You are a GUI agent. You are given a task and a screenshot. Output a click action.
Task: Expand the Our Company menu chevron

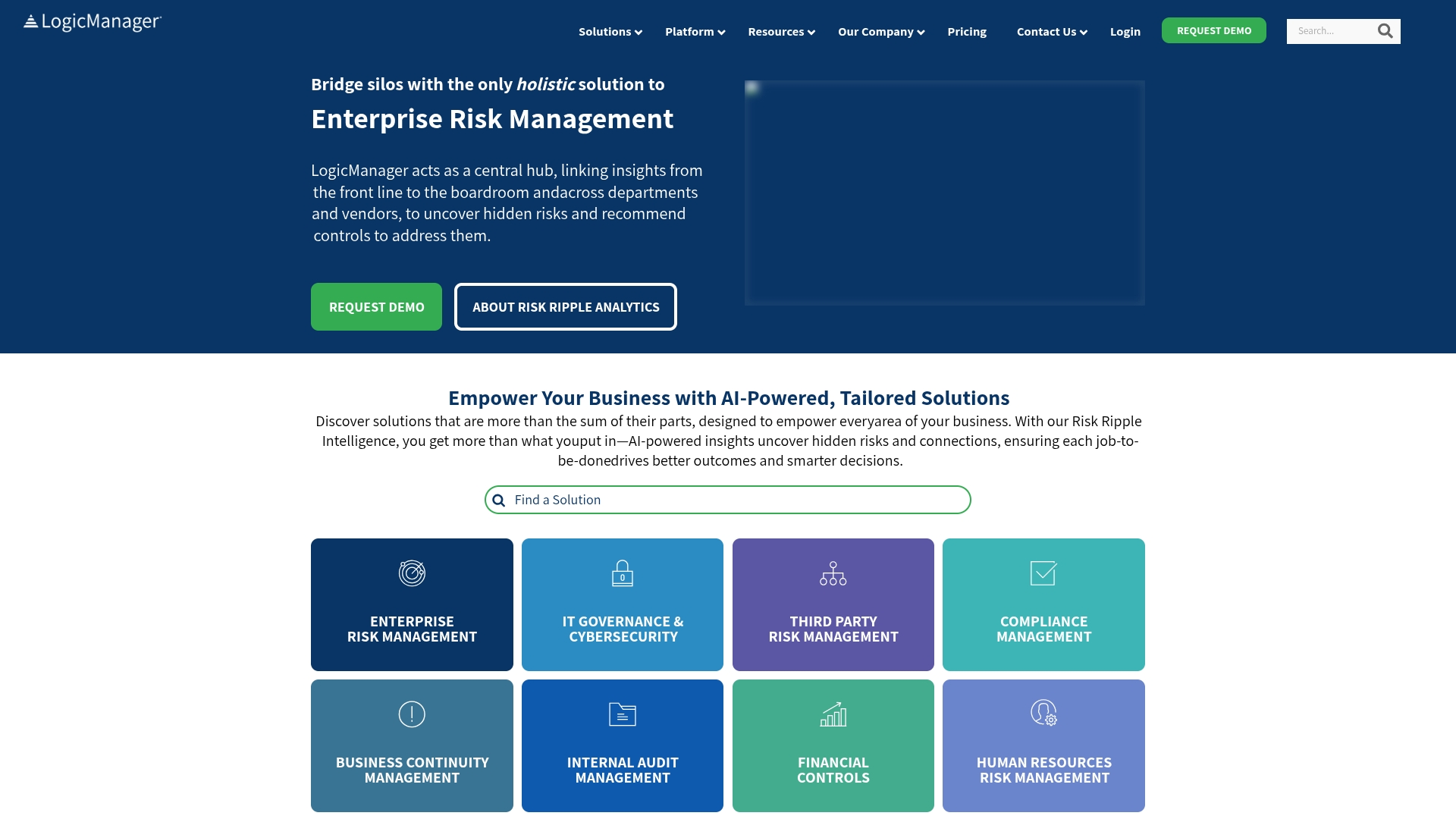point(921,33)
